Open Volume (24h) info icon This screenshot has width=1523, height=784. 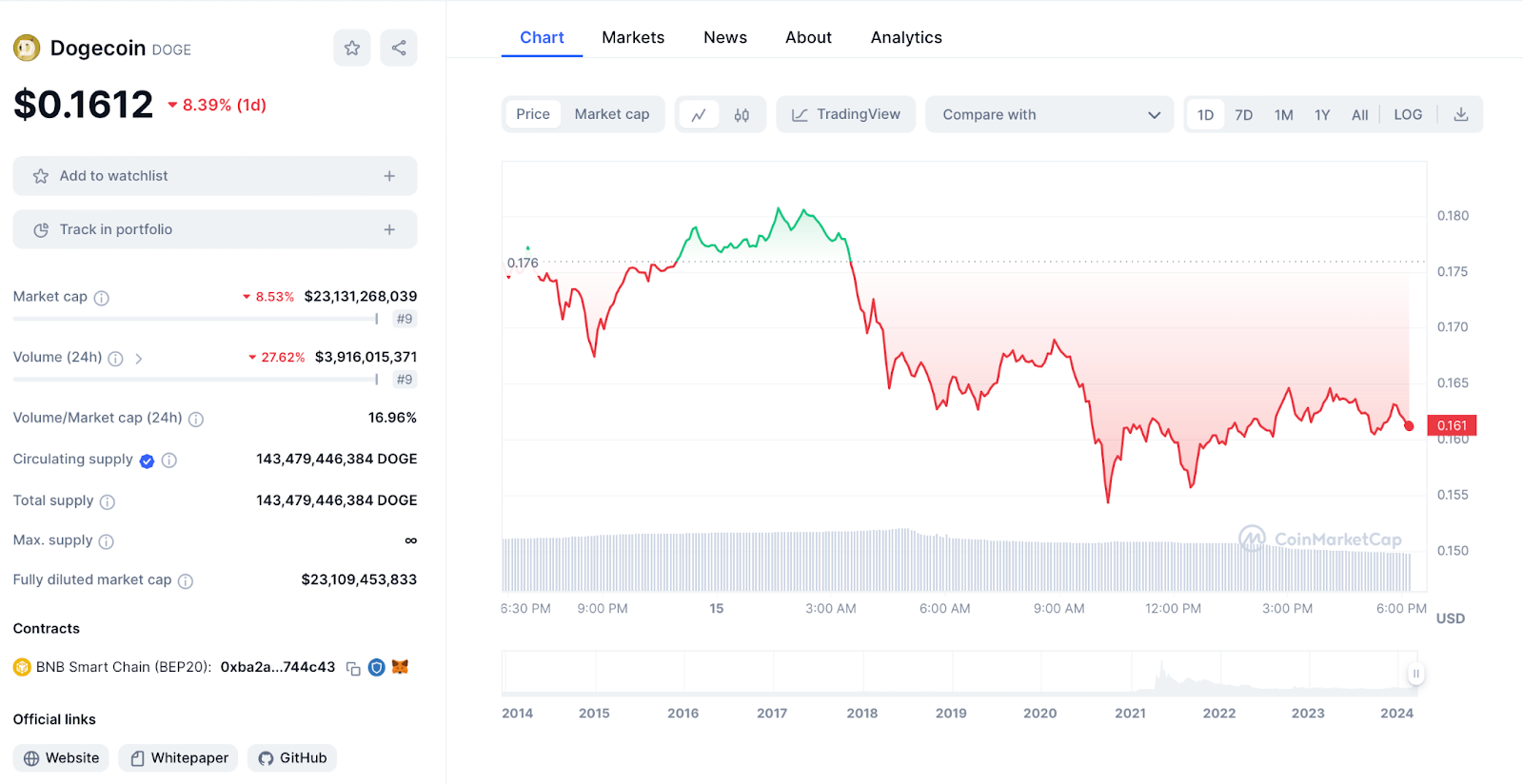(x=115, y=359)
